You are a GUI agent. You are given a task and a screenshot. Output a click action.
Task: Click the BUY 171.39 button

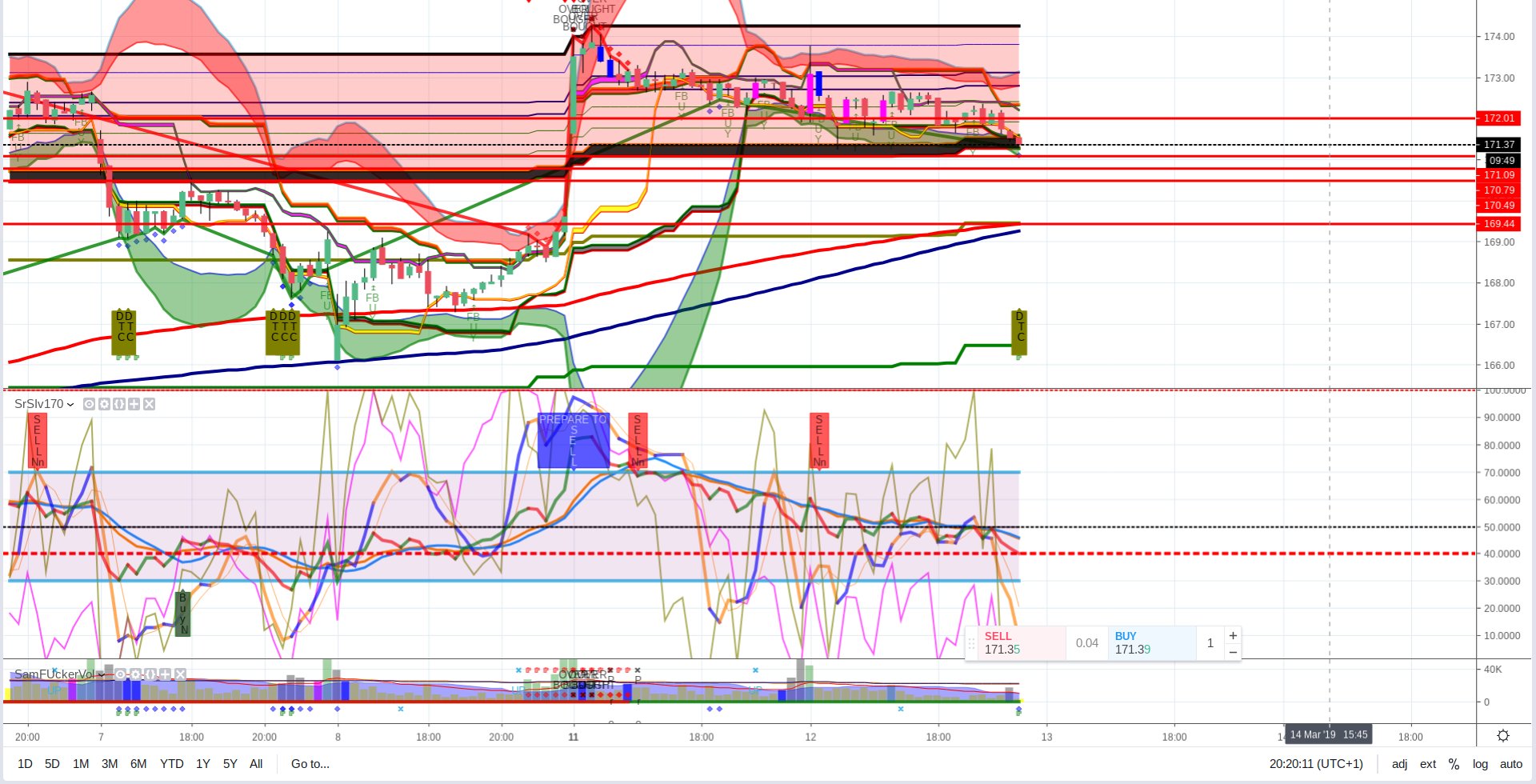tap(1152, 643)
